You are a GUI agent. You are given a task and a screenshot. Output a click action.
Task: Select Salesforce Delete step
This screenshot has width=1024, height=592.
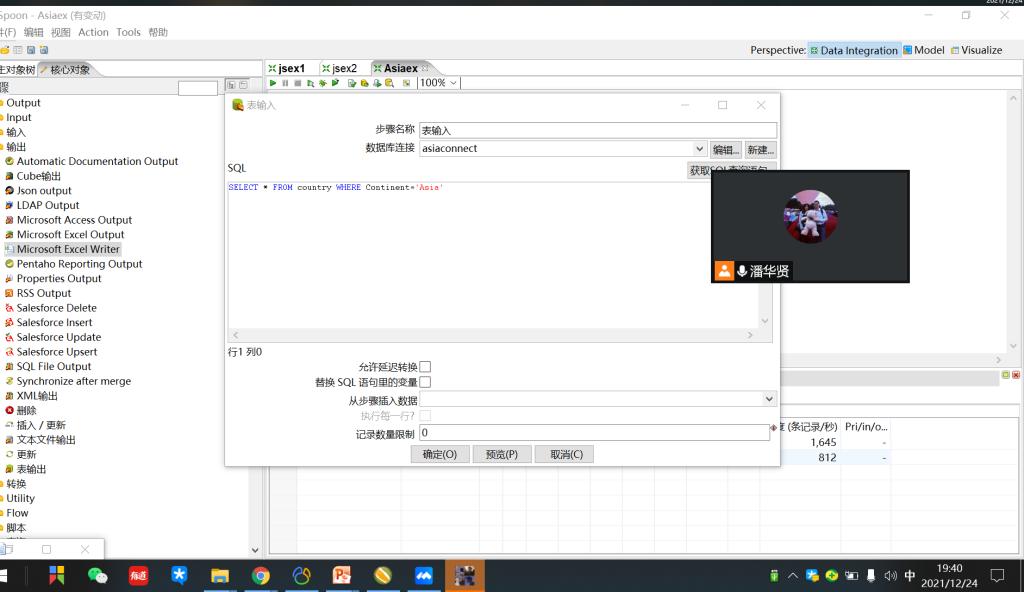point(56,308)
